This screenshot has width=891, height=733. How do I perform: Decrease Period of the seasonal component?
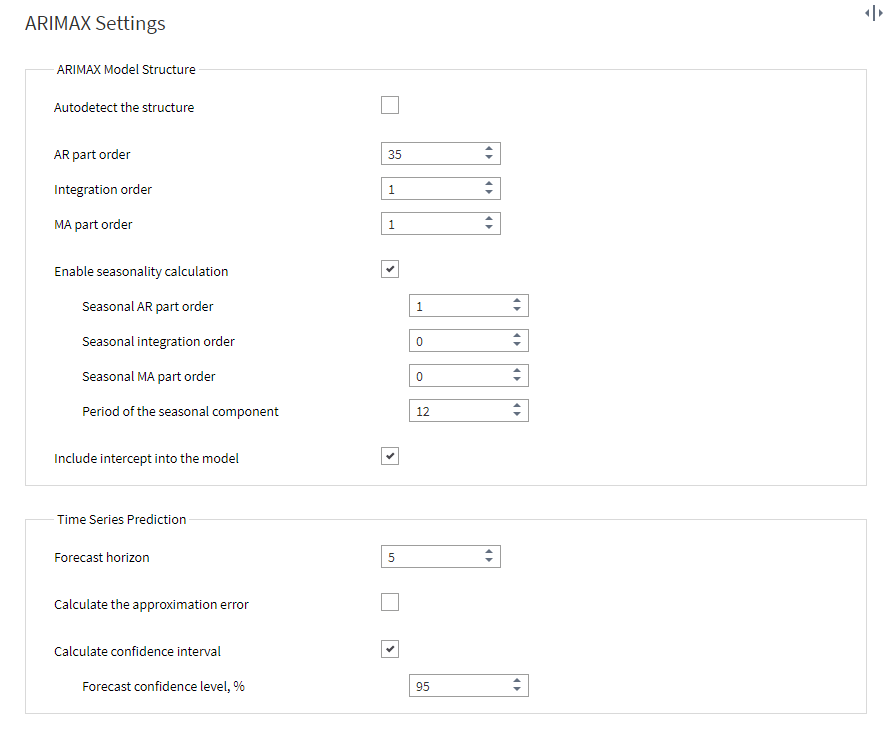click(517, 414)
